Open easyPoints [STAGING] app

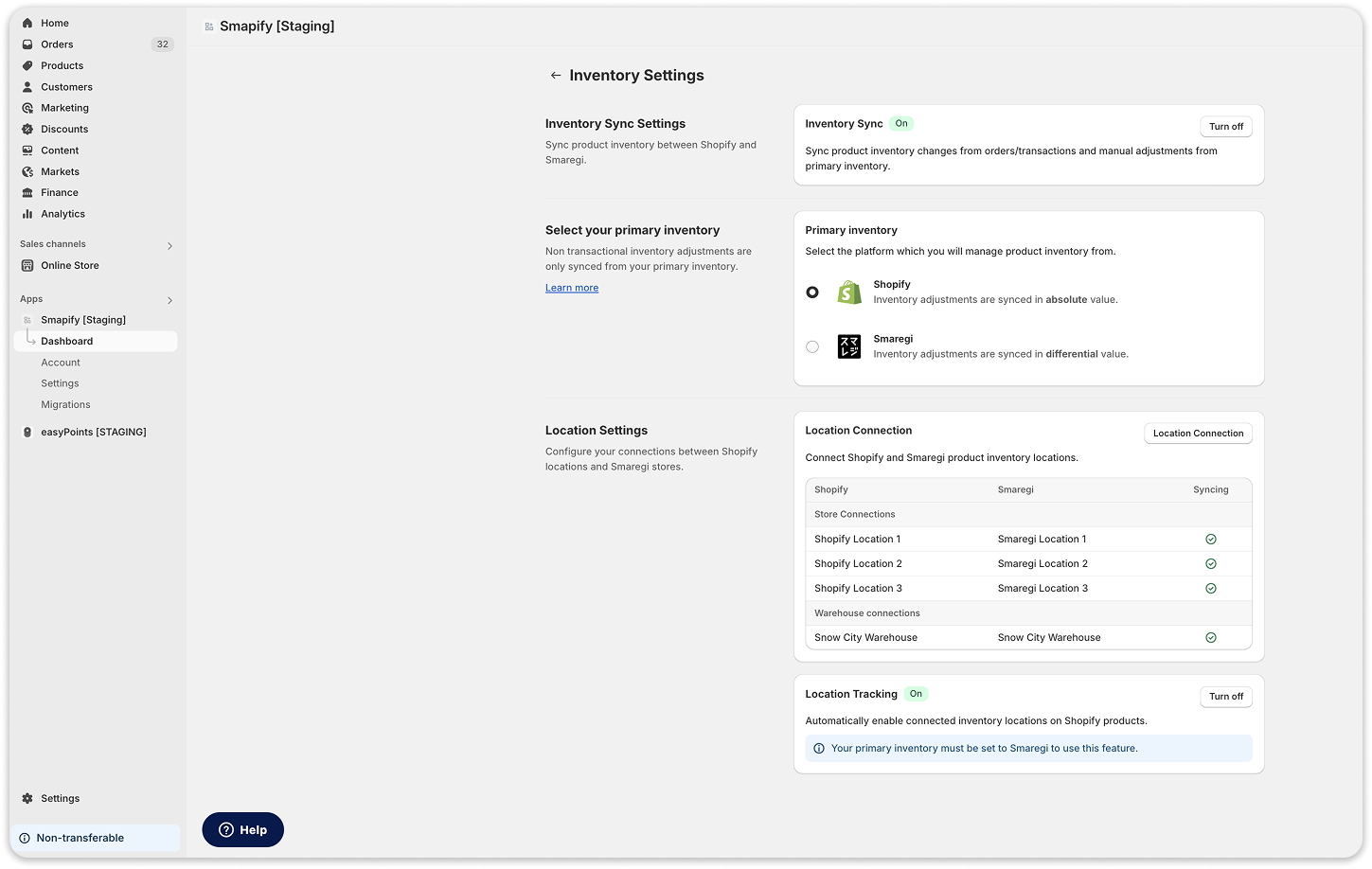[94, 432]
